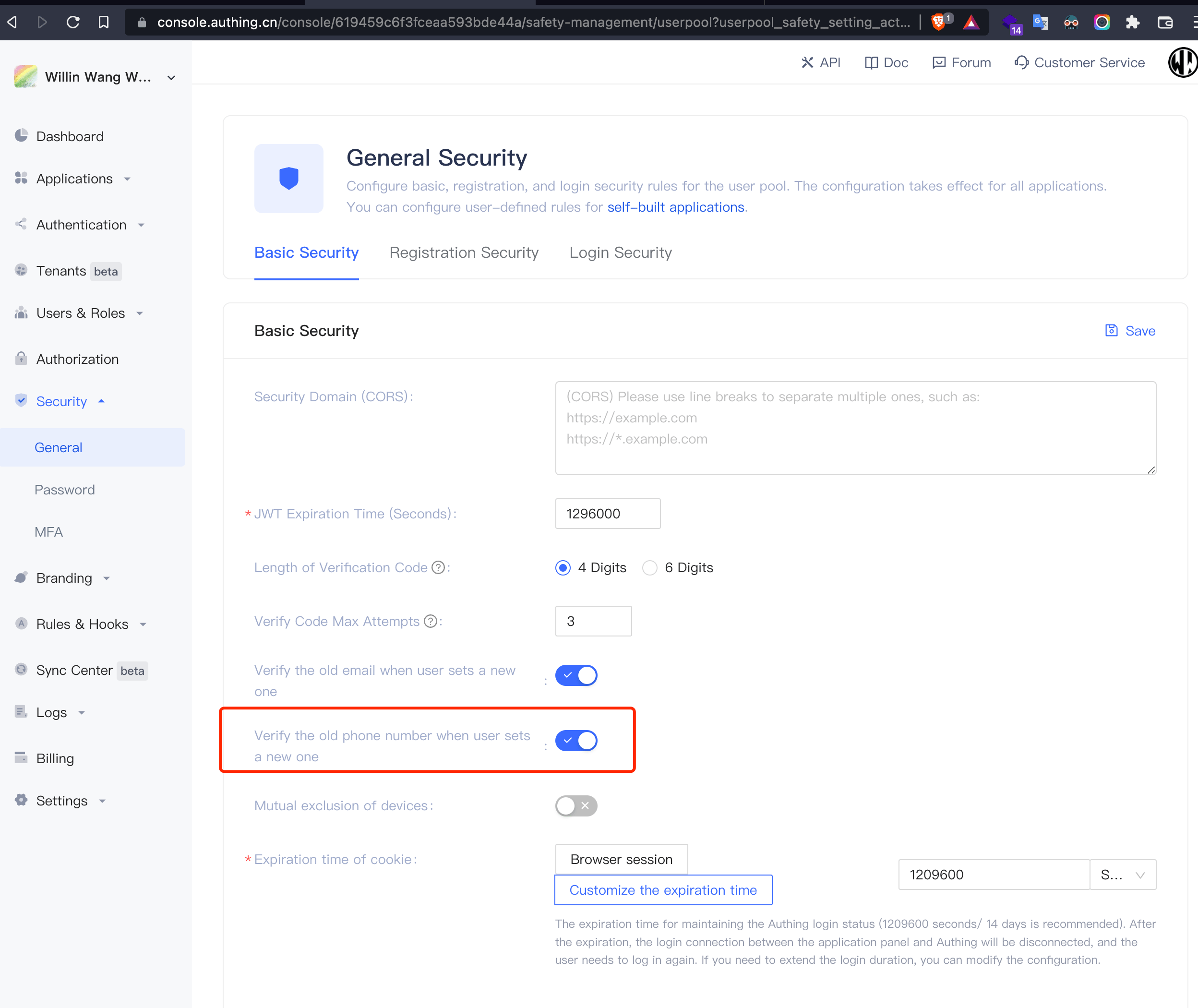This screenshot has height=1008, width=1198.
Task: Follow the self-built applications link
Action: [675, 207]
